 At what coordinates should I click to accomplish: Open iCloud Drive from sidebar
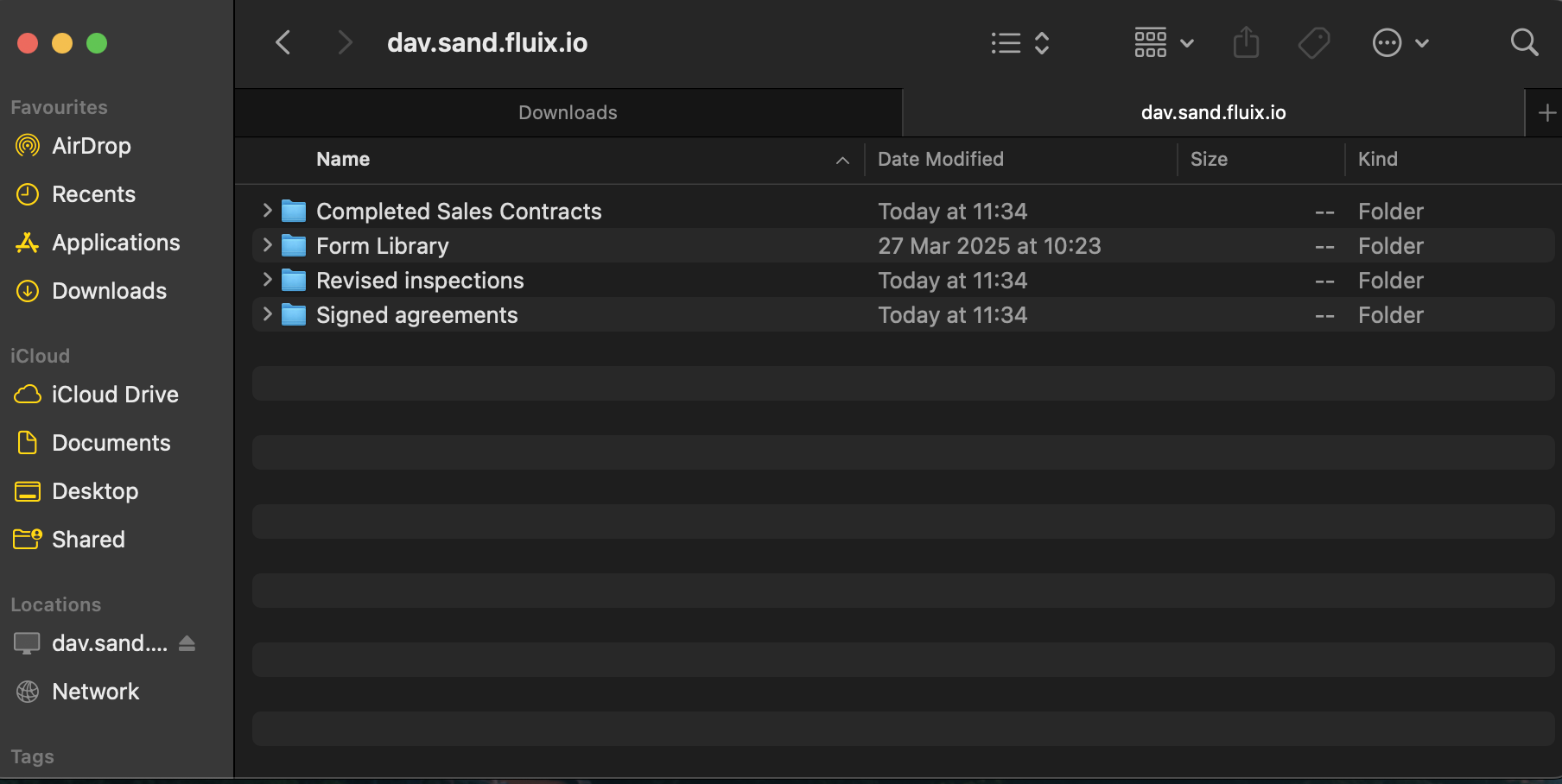[x=114, y=395]
